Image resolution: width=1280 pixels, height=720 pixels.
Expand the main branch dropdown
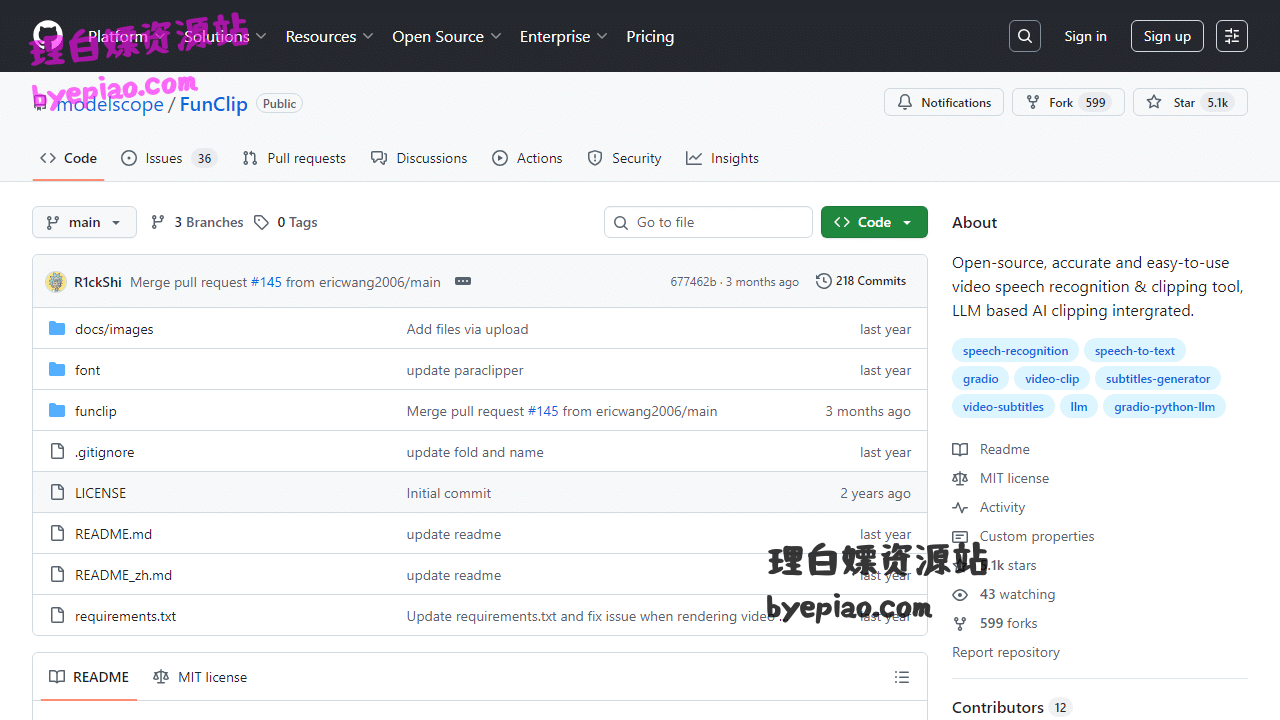click(84, 222)
